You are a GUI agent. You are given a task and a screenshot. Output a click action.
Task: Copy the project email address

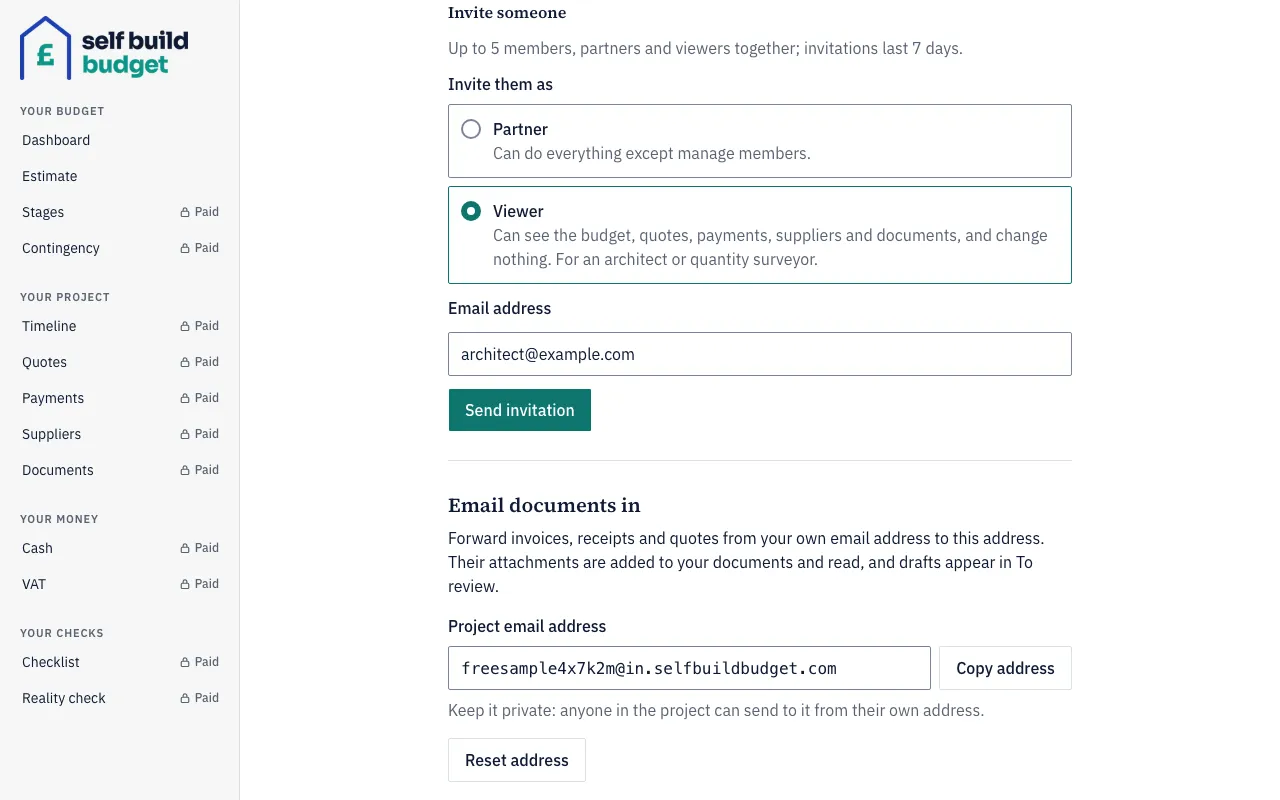[1005, 668]
